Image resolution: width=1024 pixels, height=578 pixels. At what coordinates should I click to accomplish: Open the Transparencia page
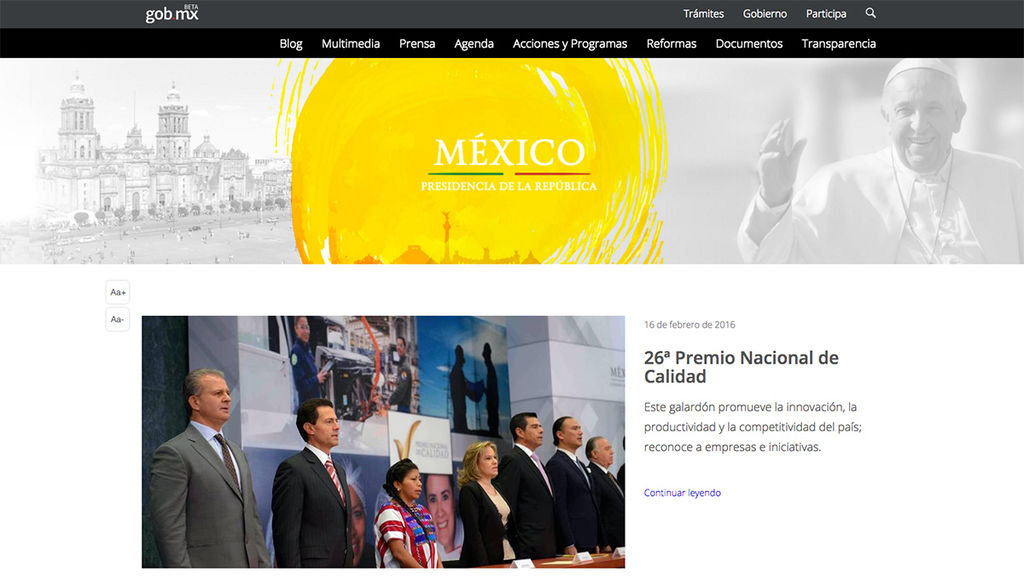tap(838, 43)
